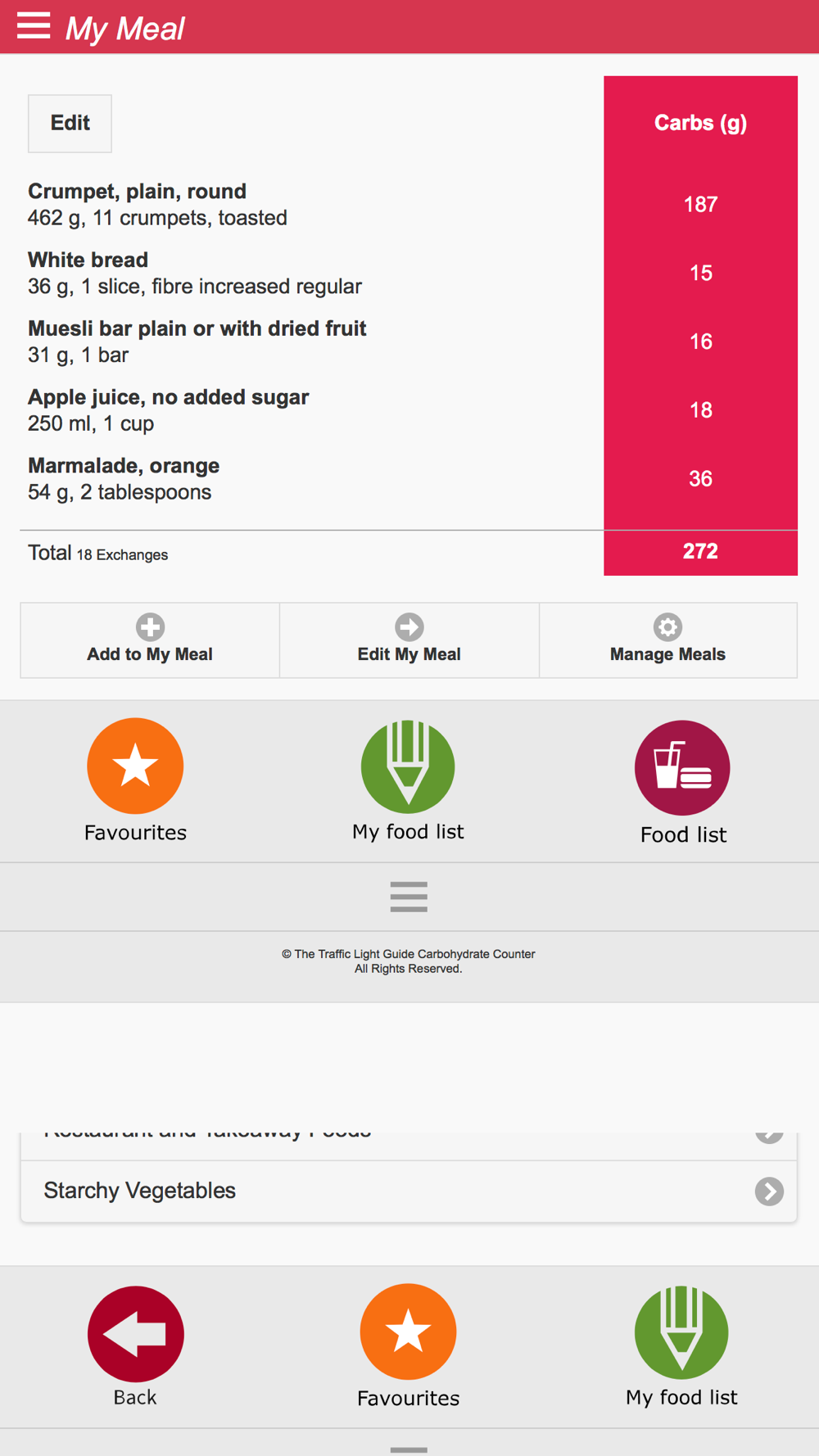Tap the bottom Favourites star icon
This screenshot has height=1456, width=819.
408,1332
